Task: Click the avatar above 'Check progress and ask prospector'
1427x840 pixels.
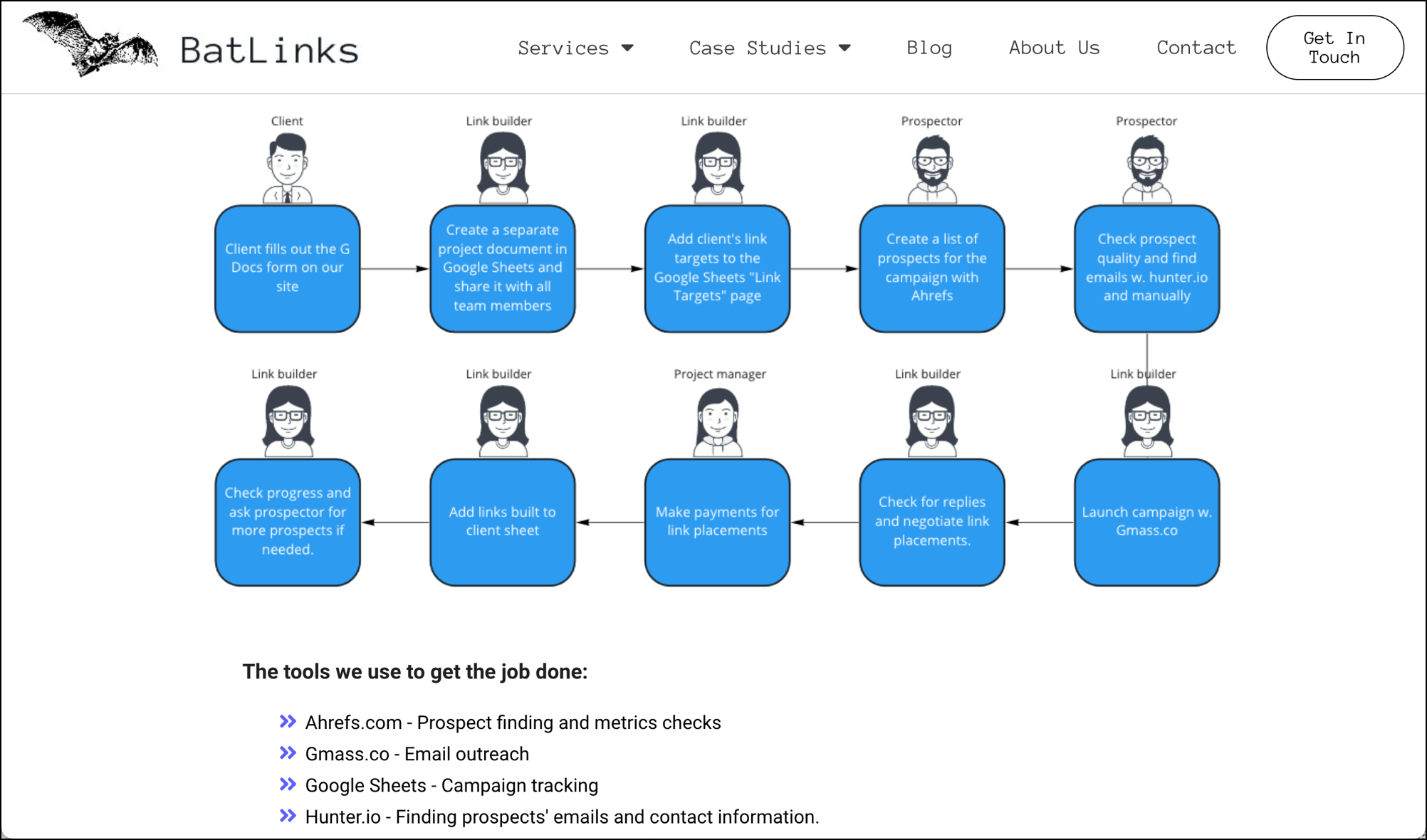Action: point(288,421)
